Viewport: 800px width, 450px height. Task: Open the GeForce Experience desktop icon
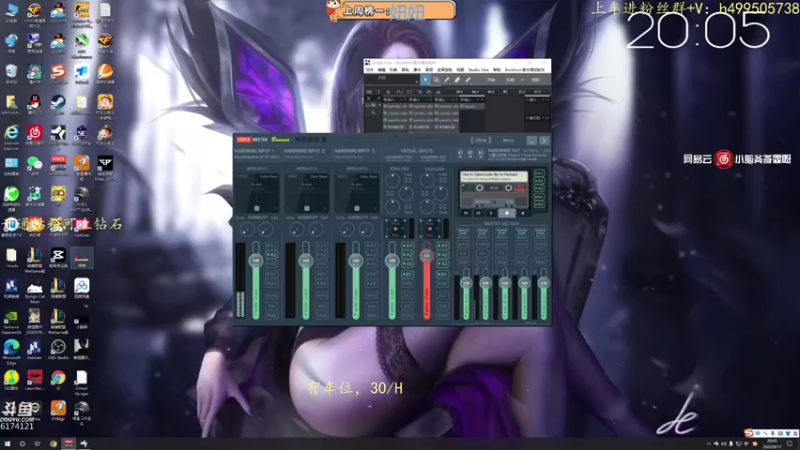pyautogui.click(x=11, y=321)
